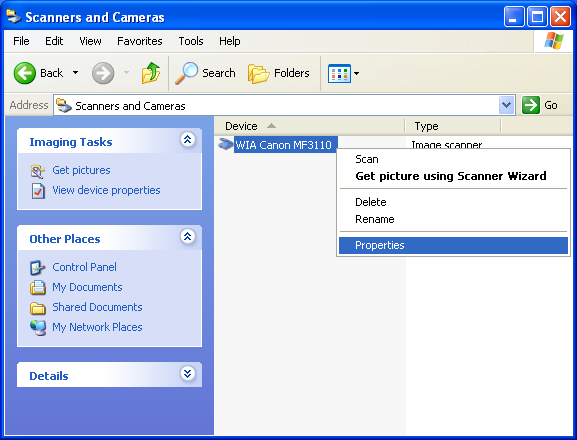Open the Address bar dropdown
Image resolution: width=577 pixels, height=440 pixels.
point(506,105)
